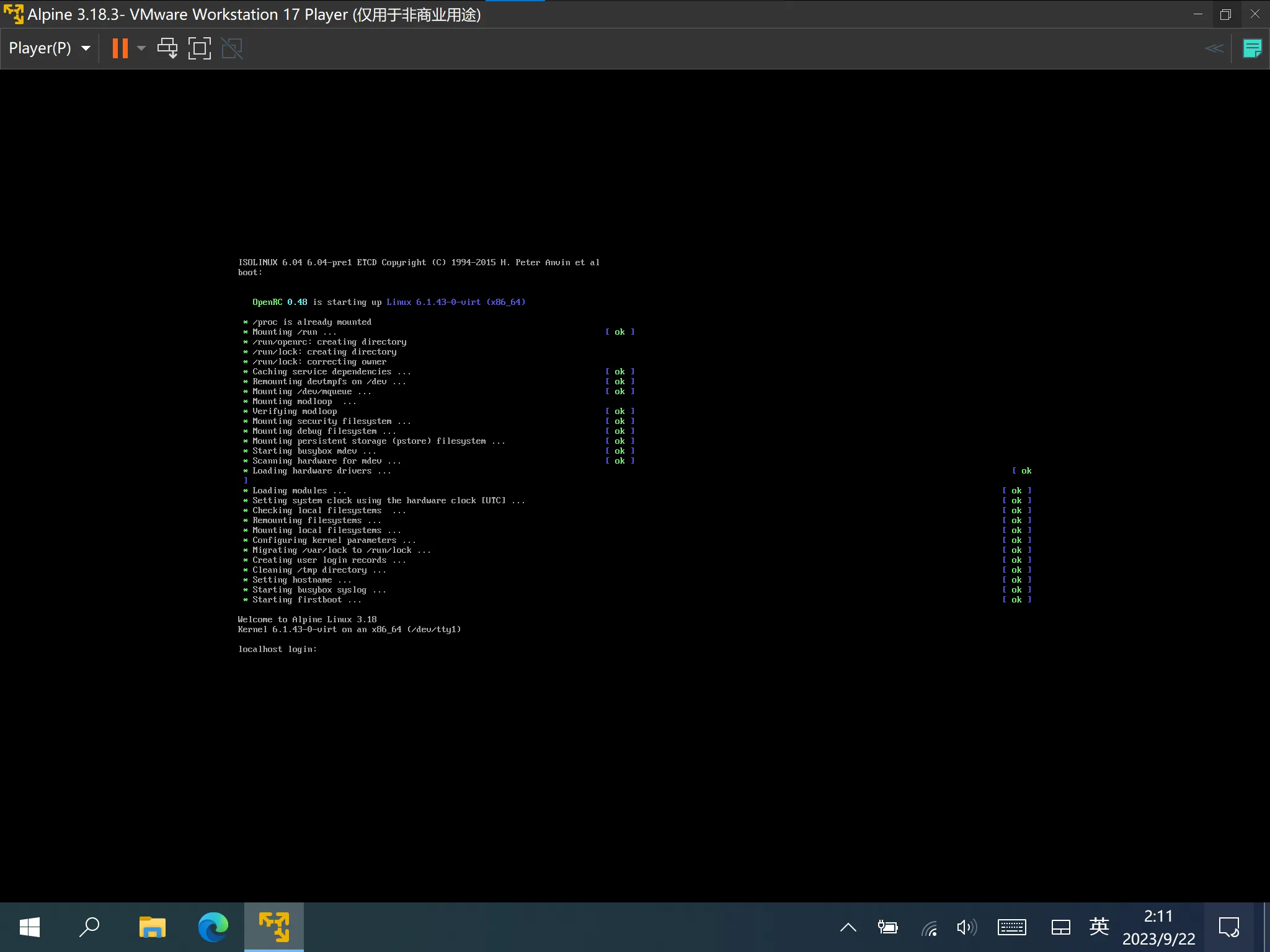Open the Windows Start menu

(x=30, y=927)
